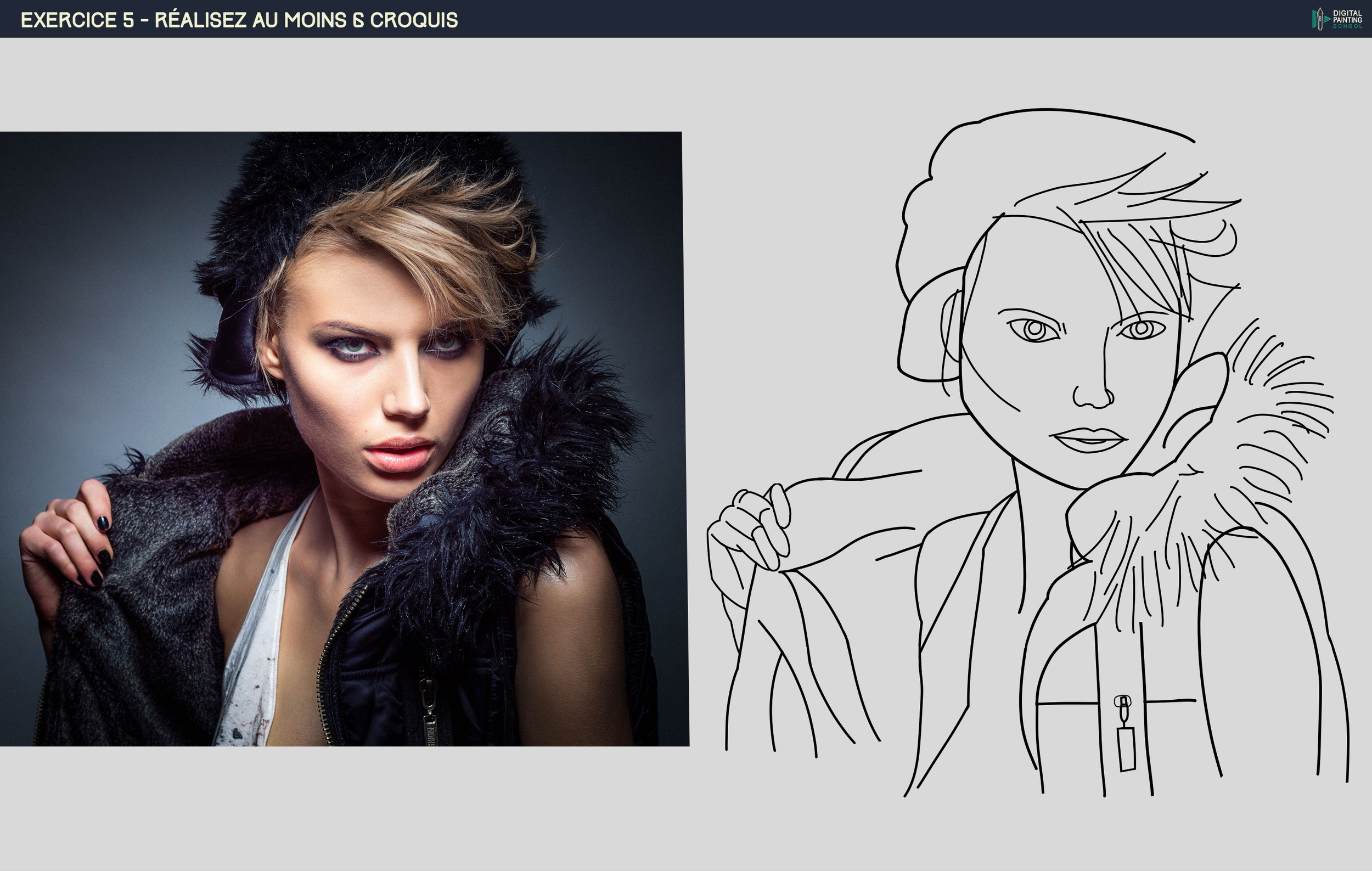
Task: Click the Digital Painting School stylus logo icon
Action: click(x=1321, y=19)
